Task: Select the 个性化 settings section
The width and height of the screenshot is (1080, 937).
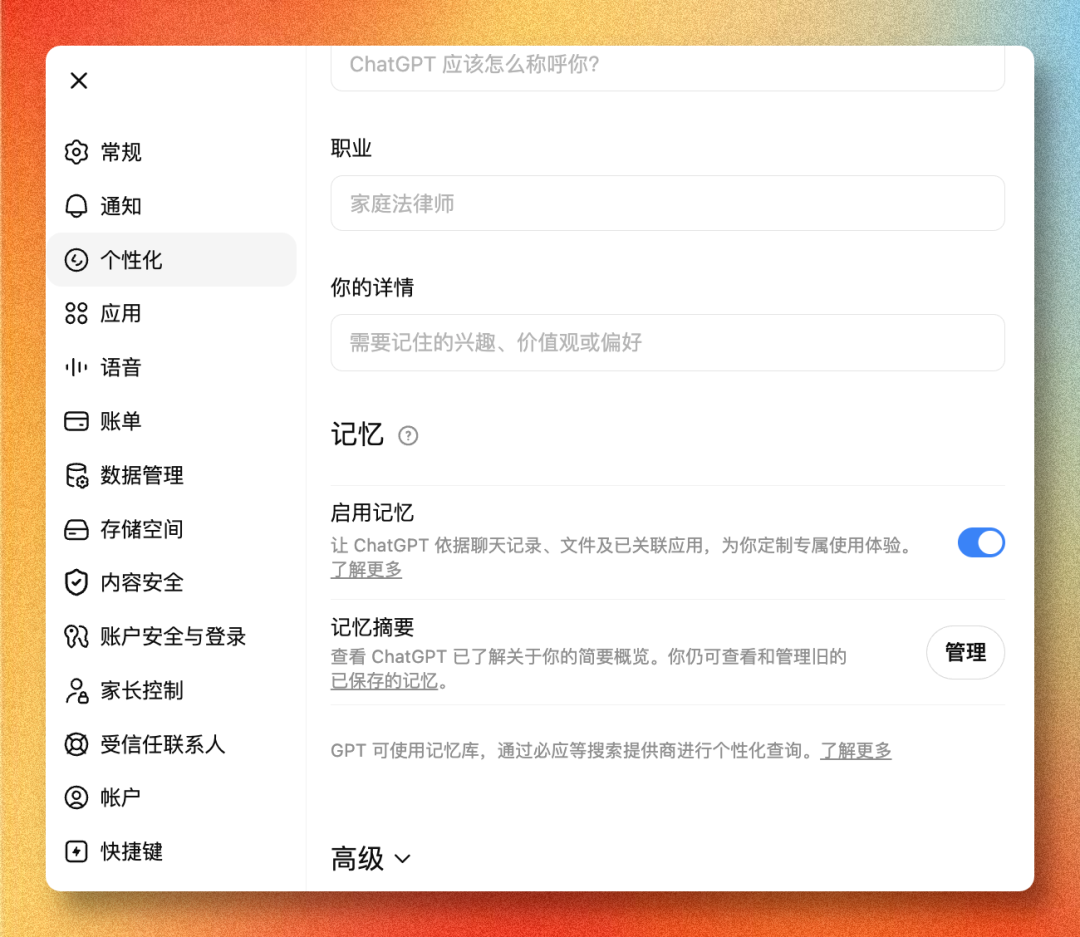Action: click(x=172, y=260)
